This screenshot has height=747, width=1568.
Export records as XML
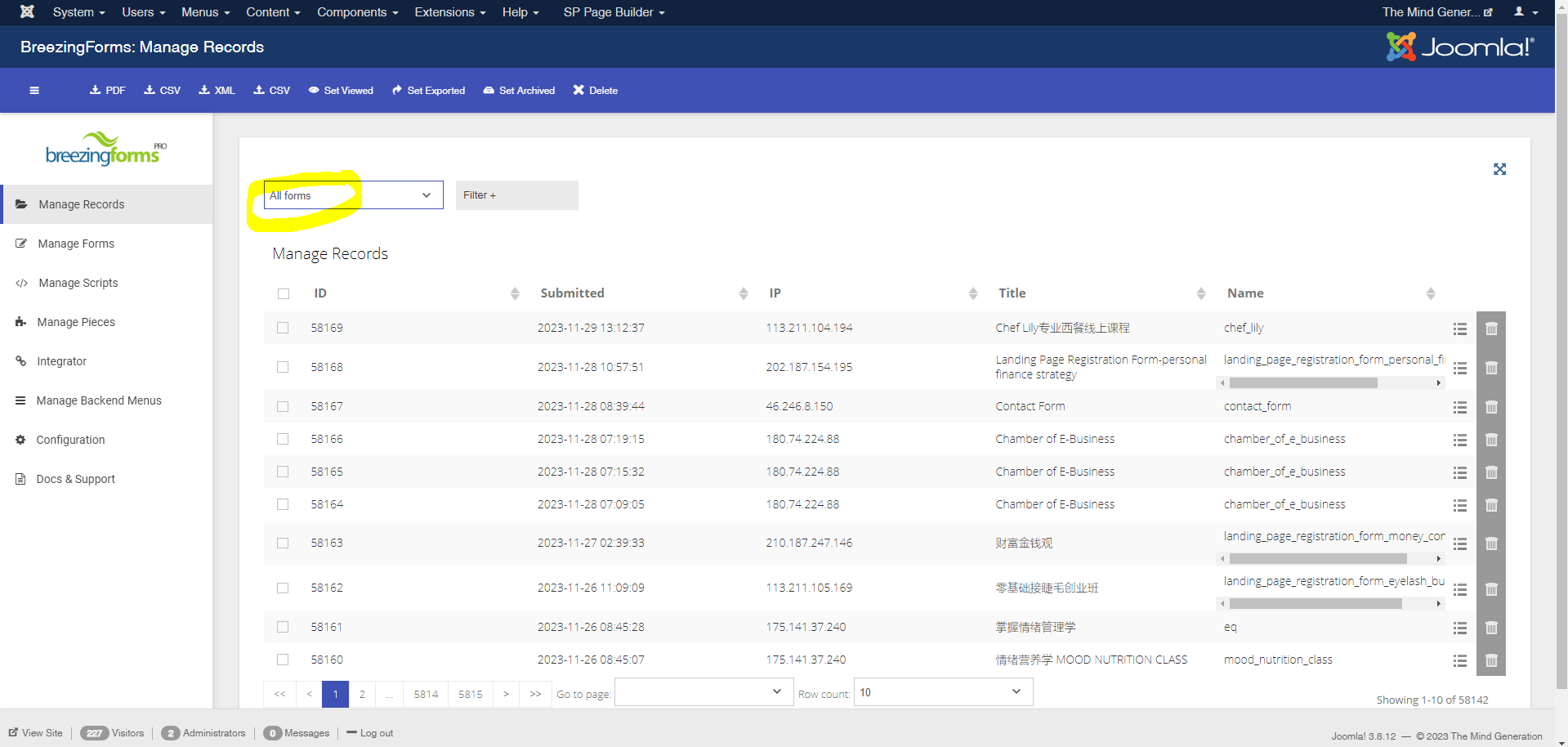(x=217, y=91)
